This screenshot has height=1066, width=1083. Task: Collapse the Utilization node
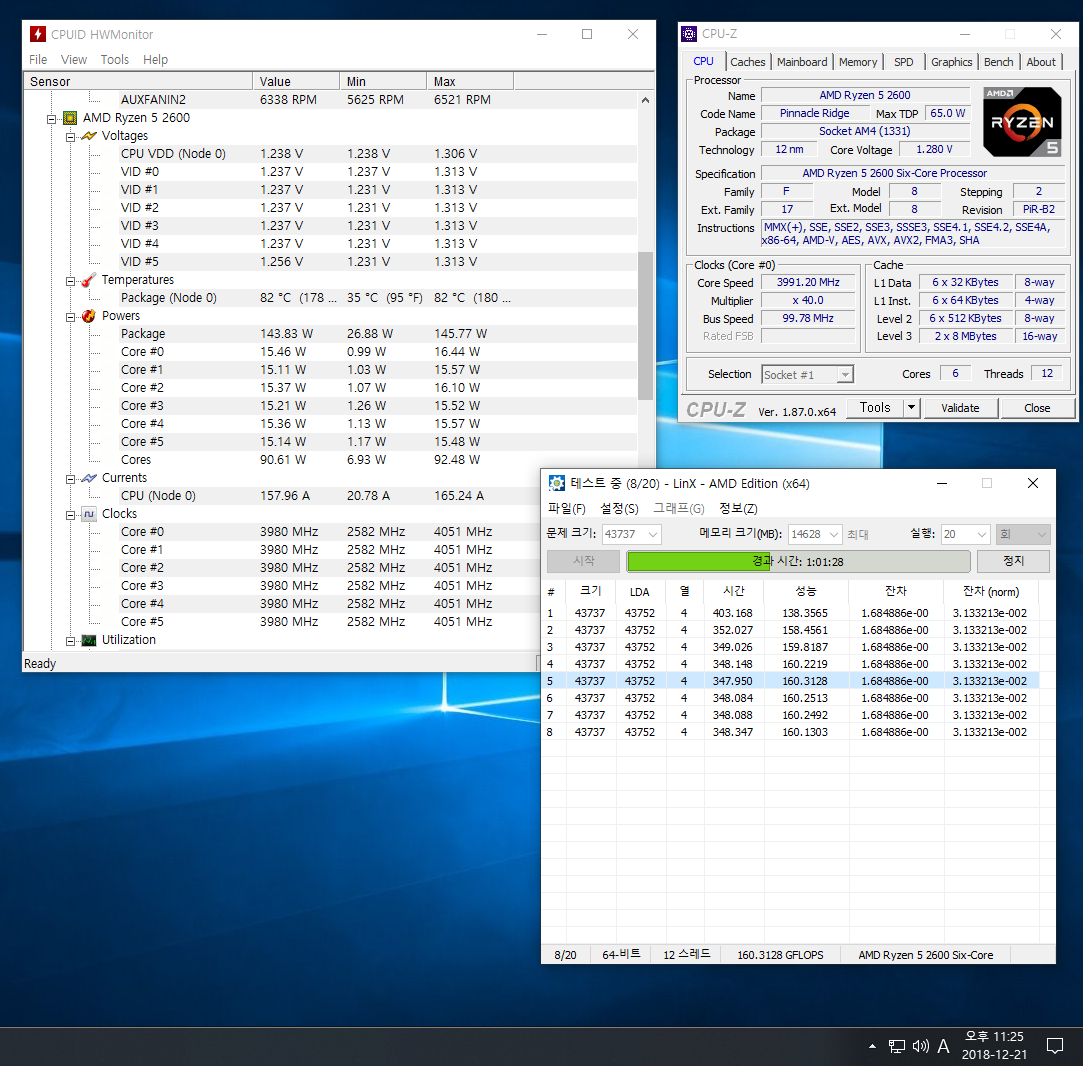point(70,641)
